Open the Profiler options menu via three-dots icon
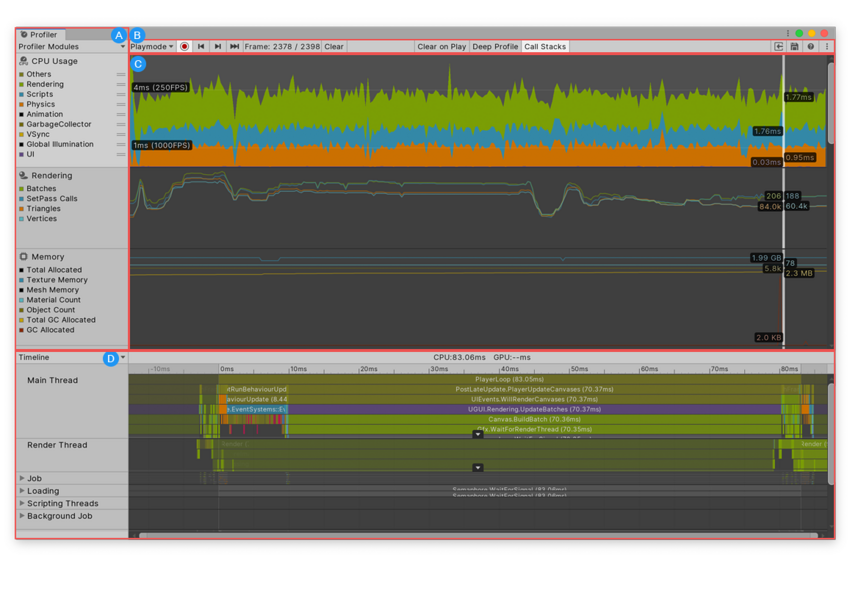The height and width of the screenshot is (604, 850). coord(827,46)
